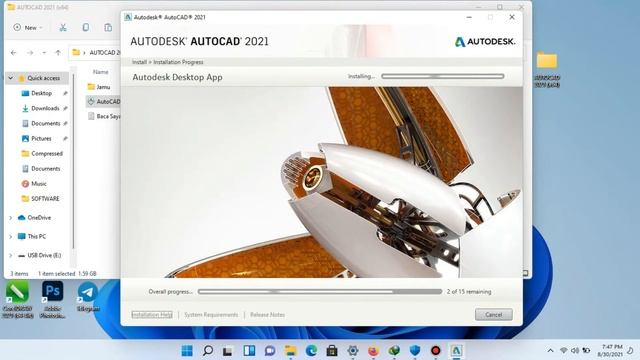Open Settings gear from taskbar

353,351
